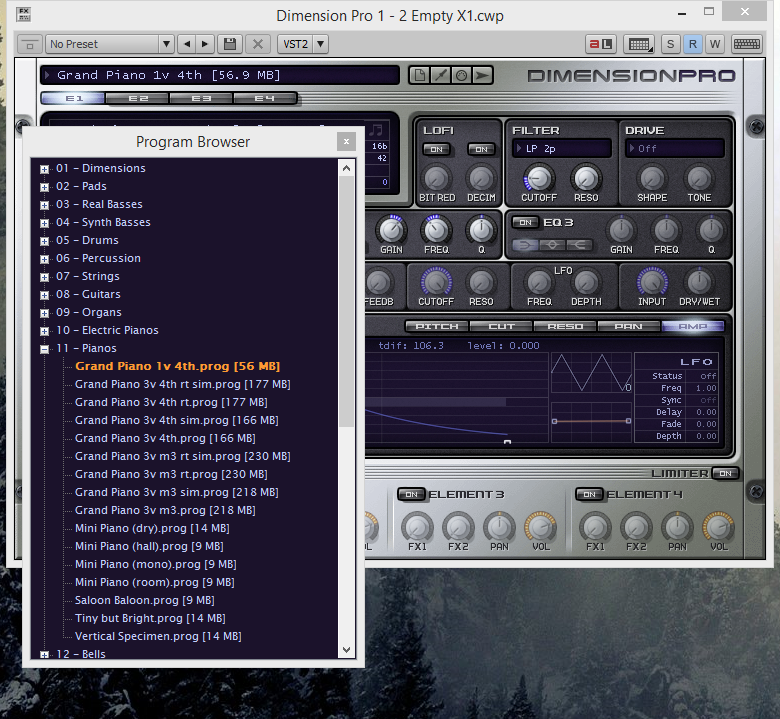
Task: Switch to the PITCH modulation tab
Action: 437,326
